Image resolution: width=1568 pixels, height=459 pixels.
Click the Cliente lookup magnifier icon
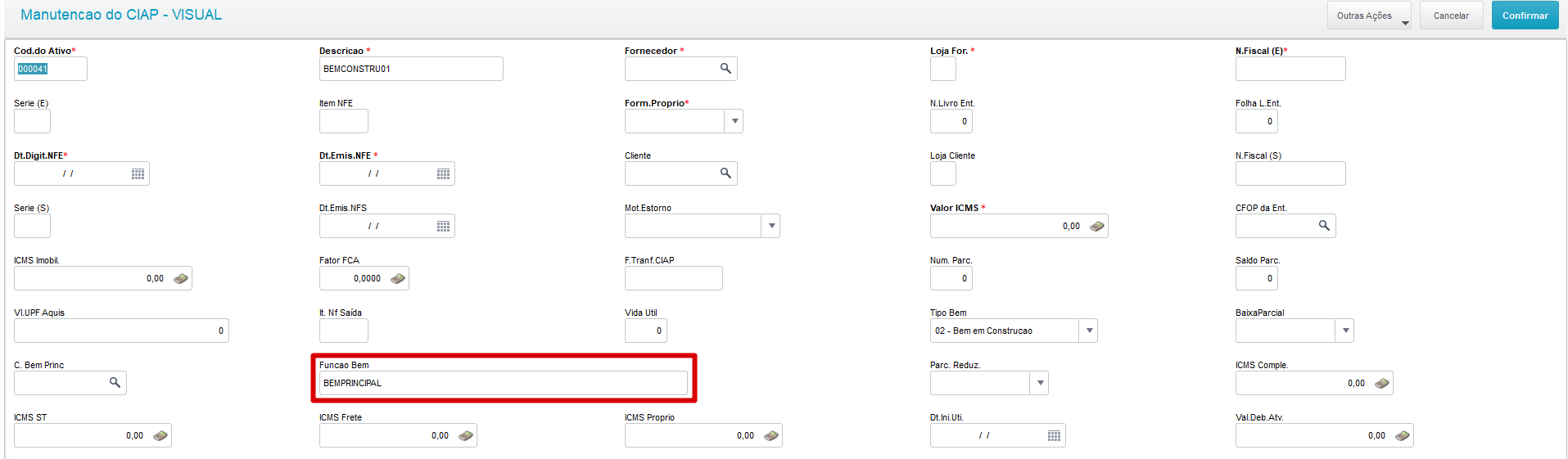point(725,173)
